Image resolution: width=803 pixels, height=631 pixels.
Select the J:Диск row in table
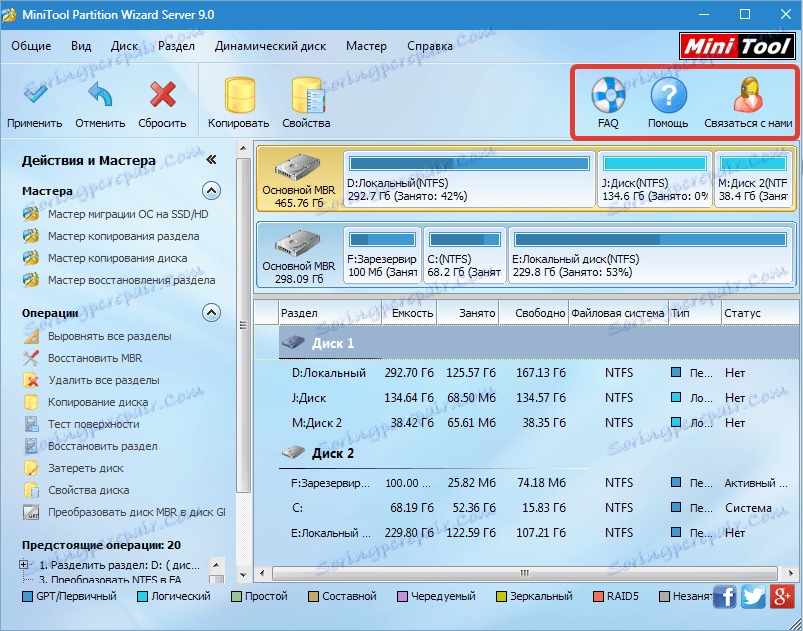click(527, 398)
